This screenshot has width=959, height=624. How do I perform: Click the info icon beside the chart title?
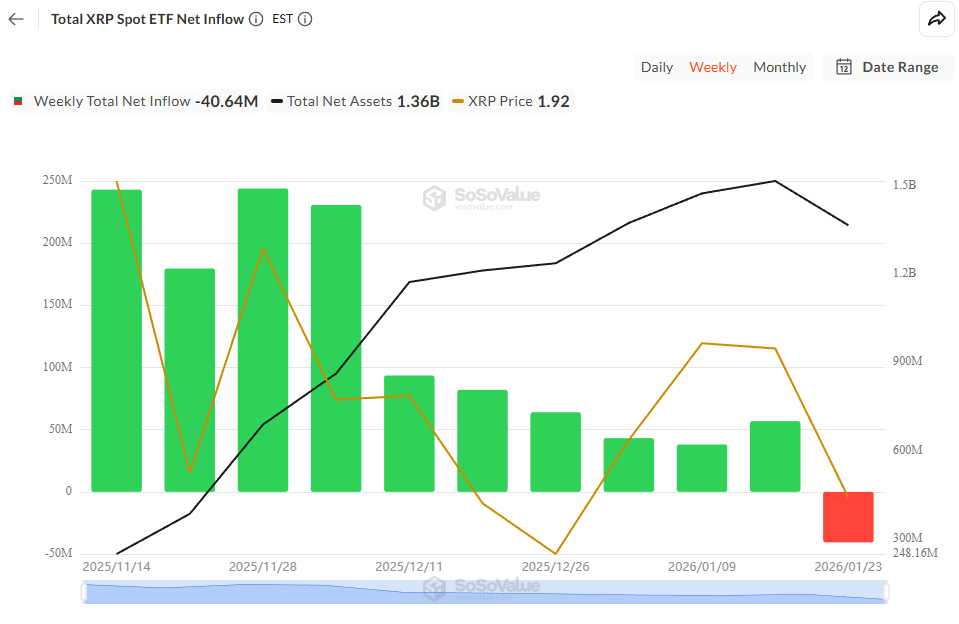(258, 18)
